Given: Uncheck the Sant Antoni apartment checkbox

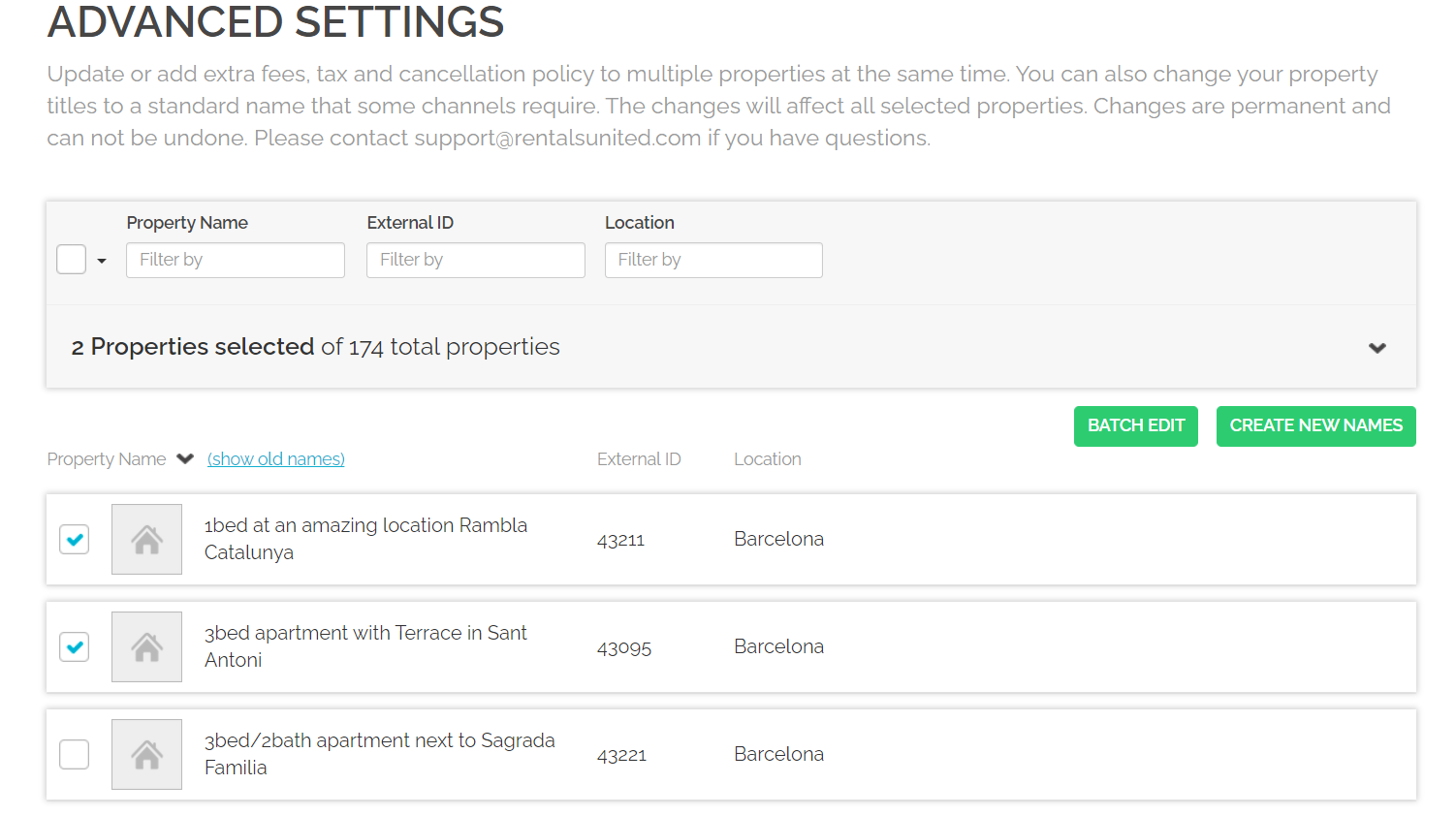Looking at the screenshot, I should [75, 646].
